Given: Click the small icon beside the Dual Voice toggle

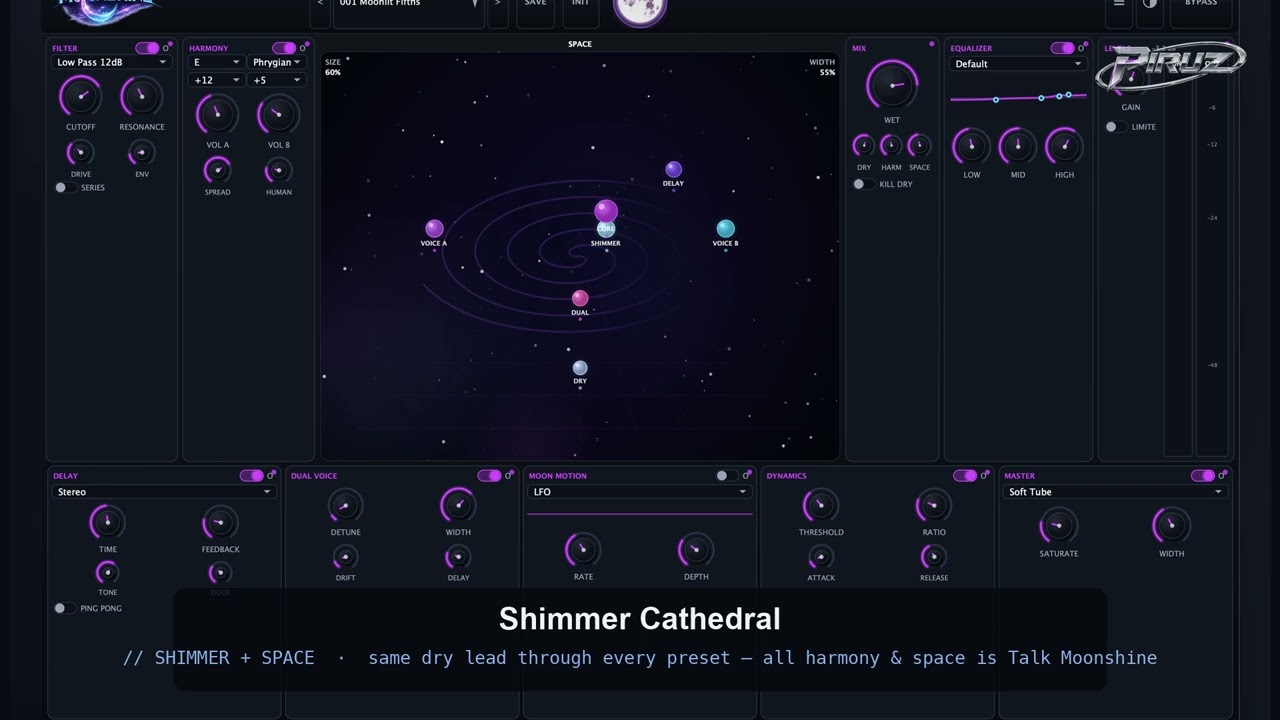Looking at the screenshot, I should tap(509, 475).
